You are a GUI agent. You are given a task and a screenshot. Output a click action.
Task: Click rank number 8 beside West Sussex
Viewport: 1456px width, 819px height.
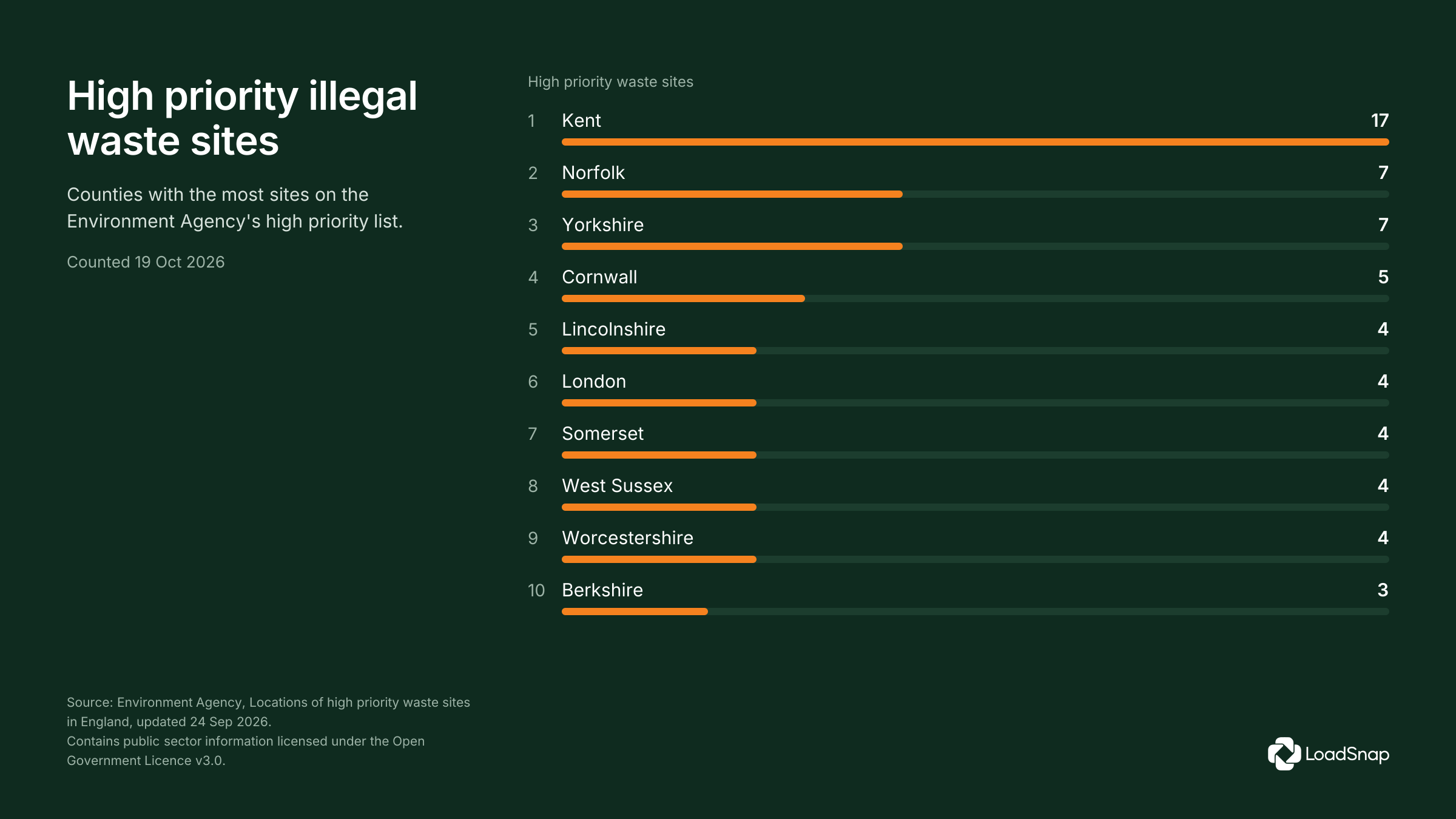click(533, 487)
